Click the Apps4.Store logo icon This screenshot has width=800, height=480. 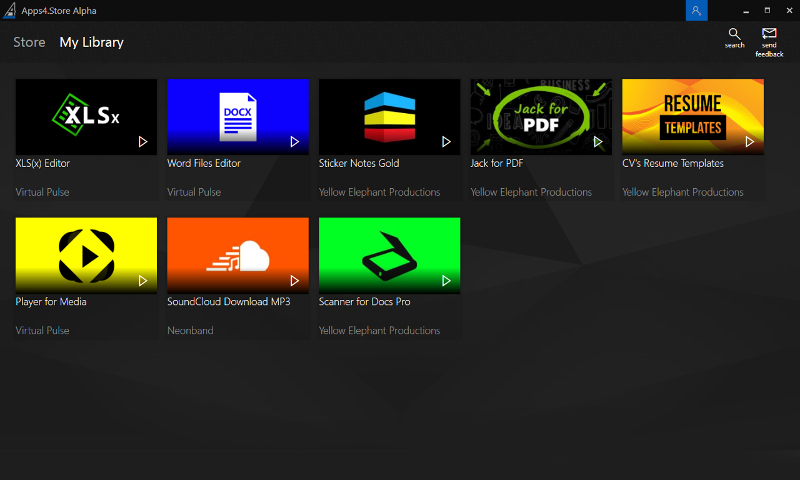click(9, 10)
